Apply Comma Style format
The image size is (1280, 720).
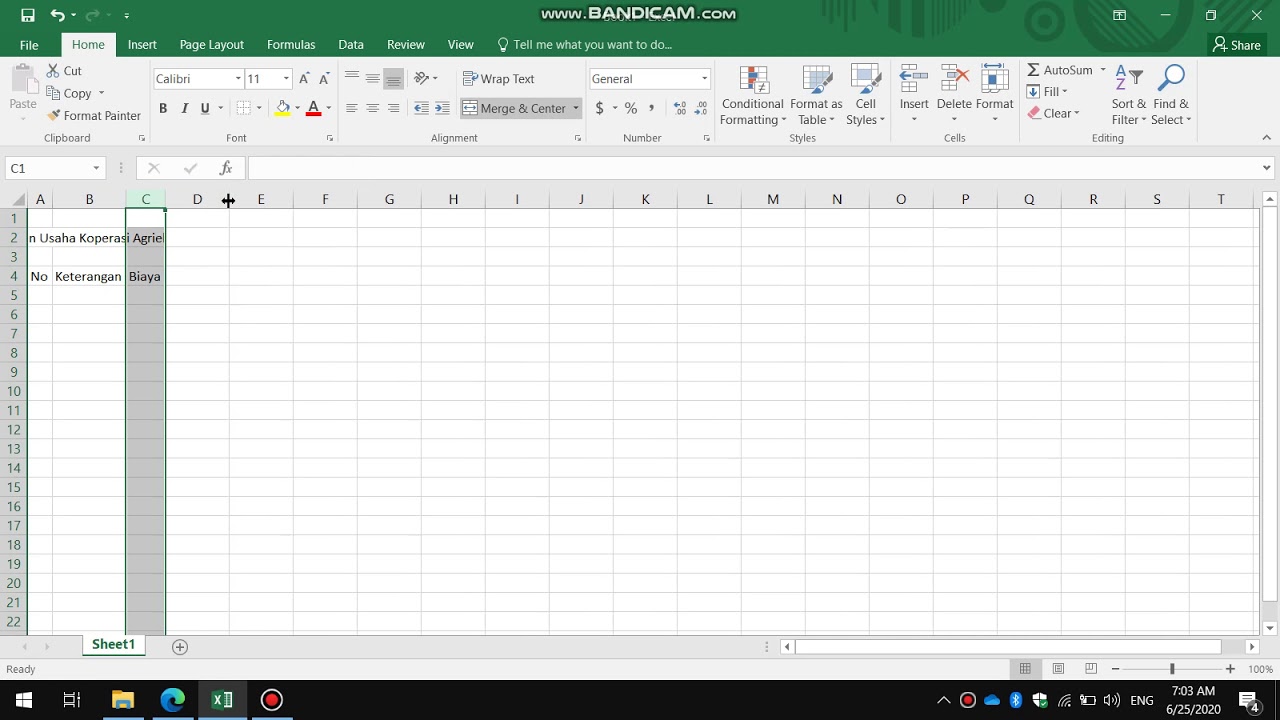[652, 108]
